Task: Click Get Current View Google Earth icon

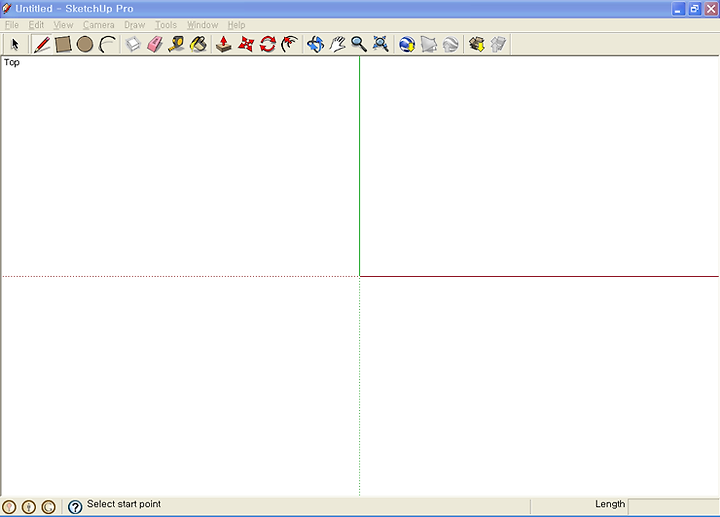Action: tap(407, 45)
